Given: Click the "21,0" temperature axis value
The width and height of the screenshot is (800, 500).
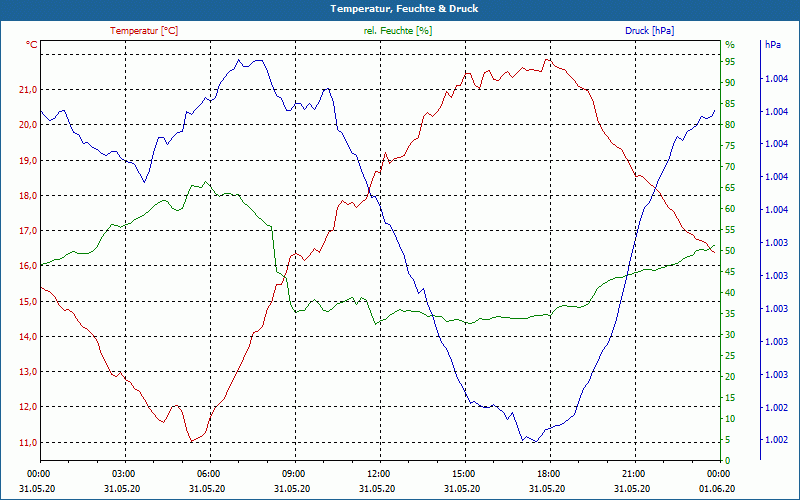Looking at the screenshot, I should tap(29, 90).
